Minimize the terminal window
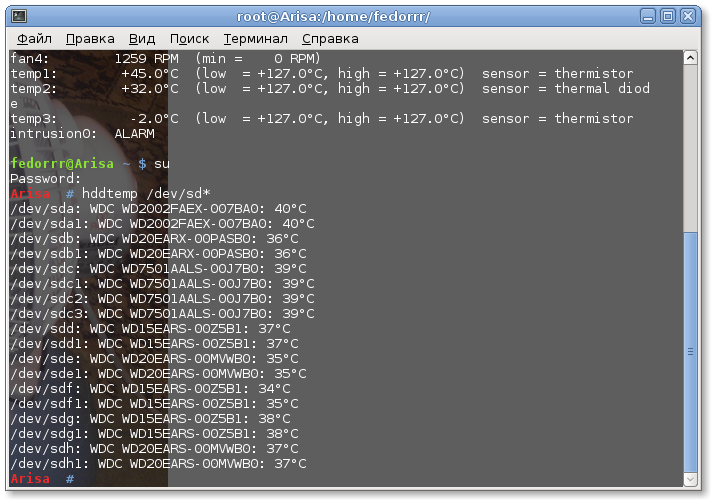This screenshot has width=711, height=500. pyautogui.click(x=647, y=16)
